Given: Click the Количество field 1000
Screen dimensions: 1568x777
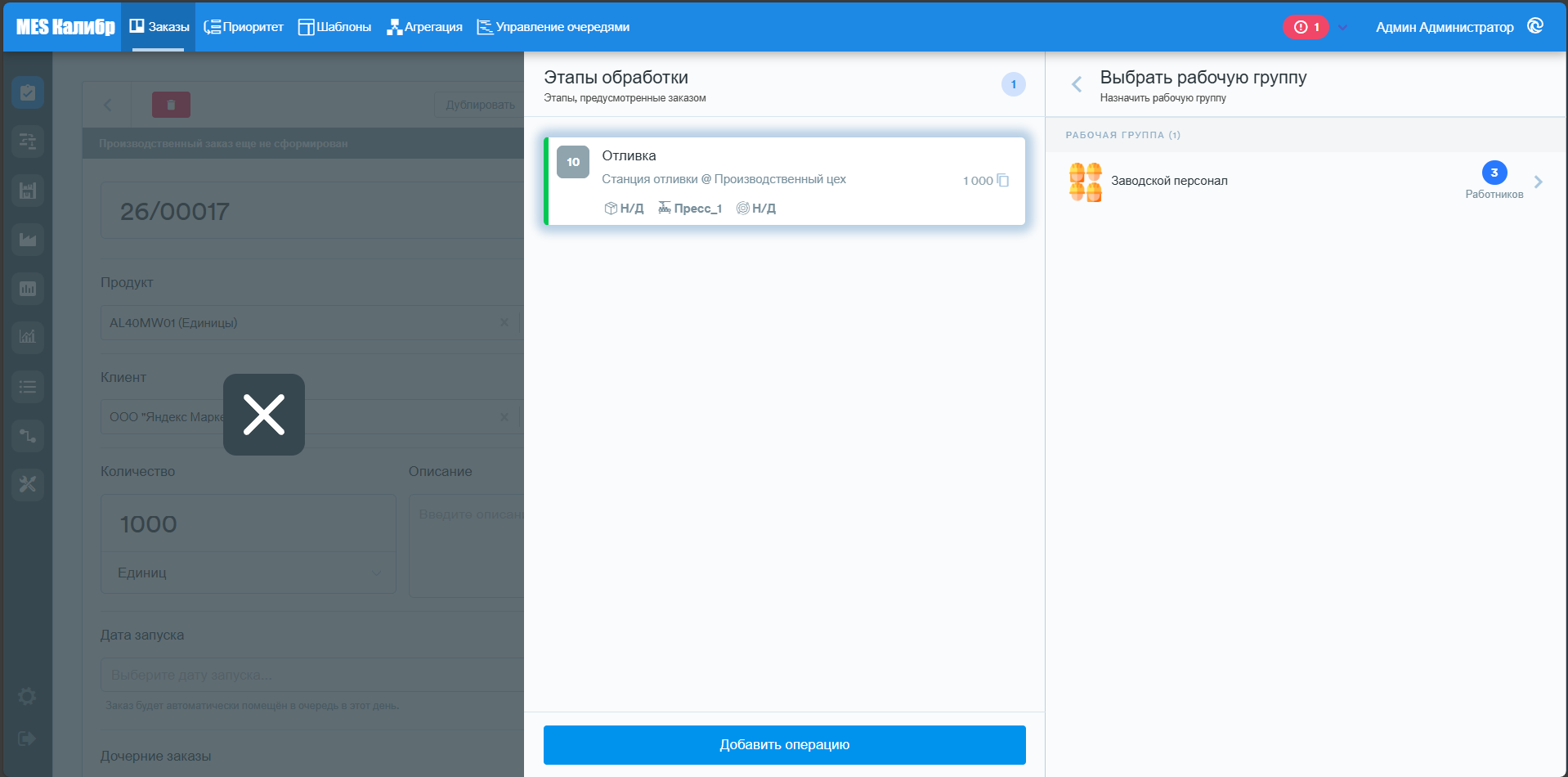Looking at the screenshot, I should point(249,523).
